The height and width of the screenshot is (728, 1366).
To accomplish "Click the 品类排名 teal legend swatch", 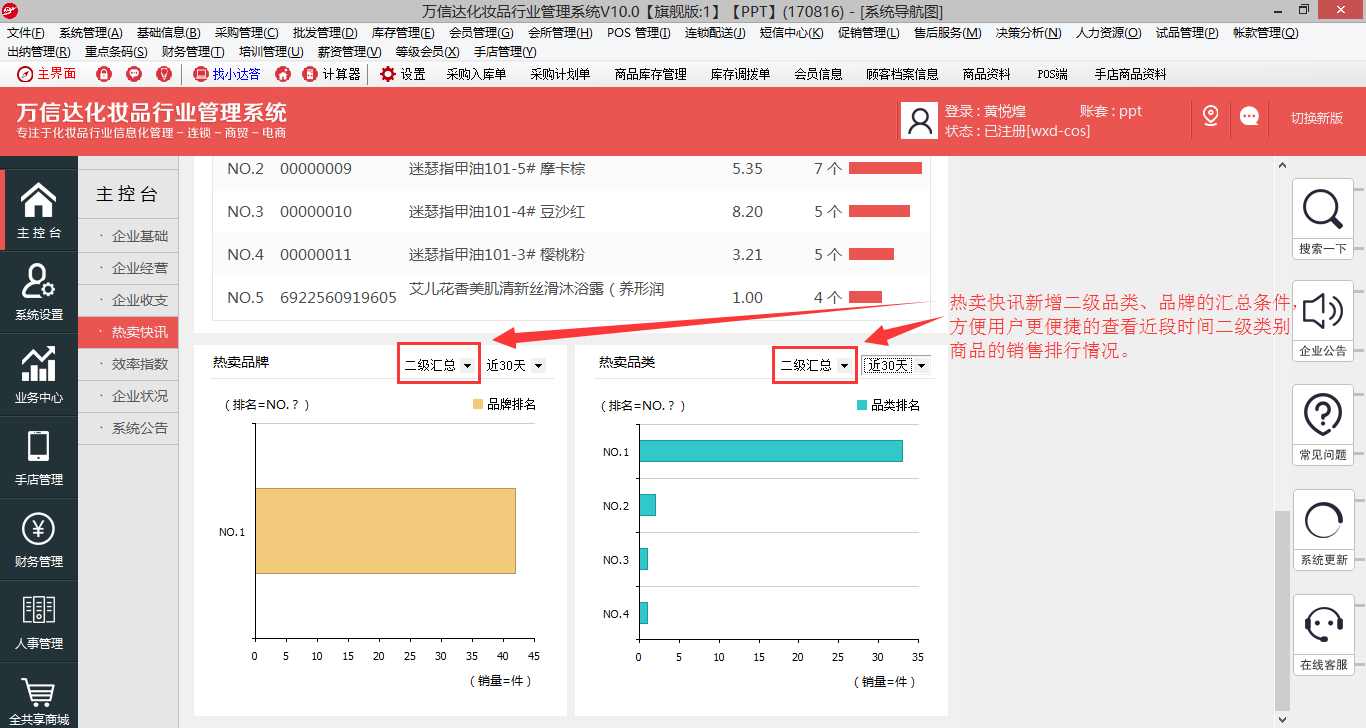I will pos(862,405).
